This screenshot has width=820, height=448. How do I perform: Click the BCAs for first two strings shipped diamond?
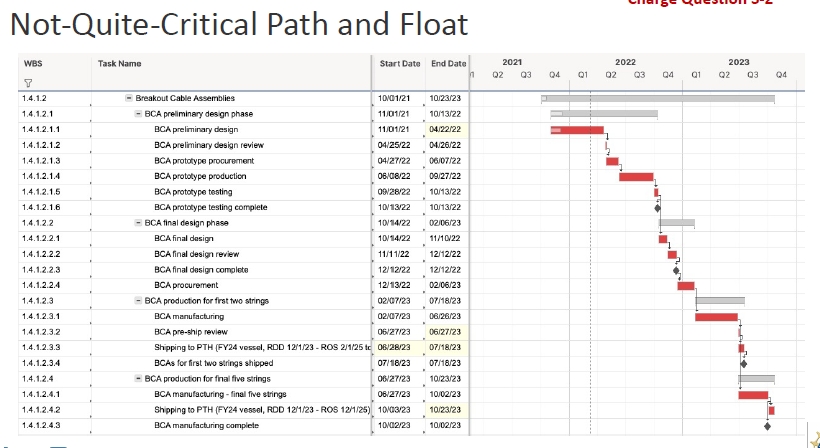pyautogui.click(x=743, y=364)
